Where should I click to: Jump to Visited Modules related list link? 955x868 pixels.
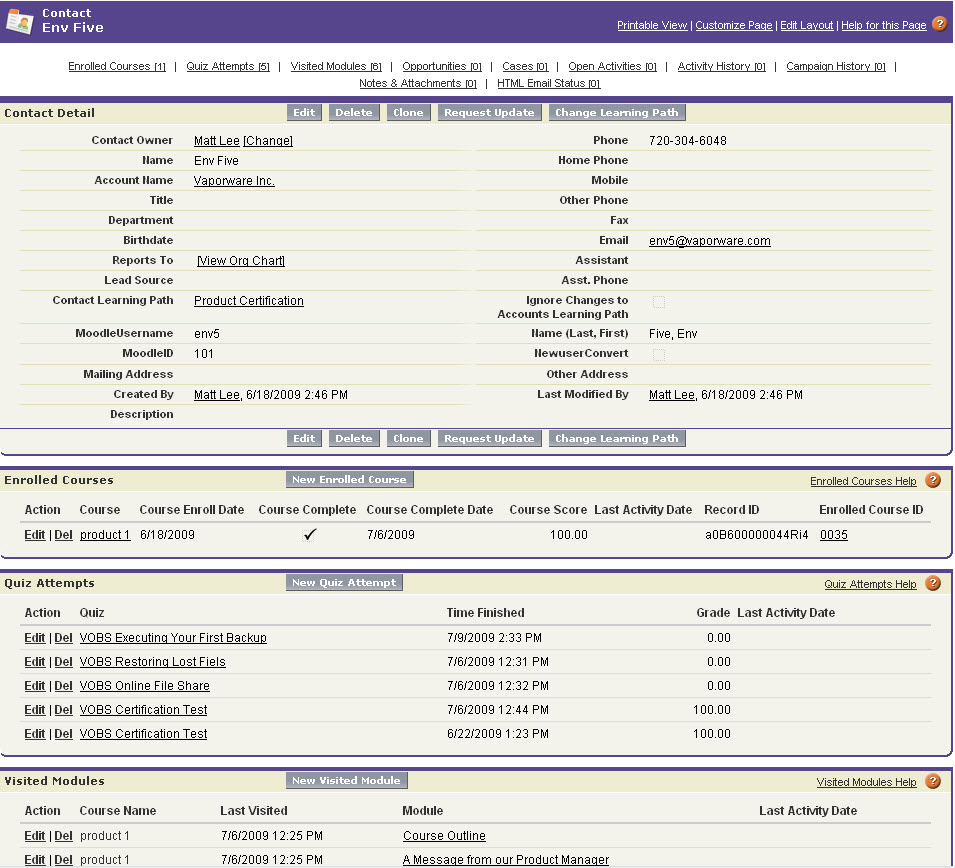coord(335,67)
